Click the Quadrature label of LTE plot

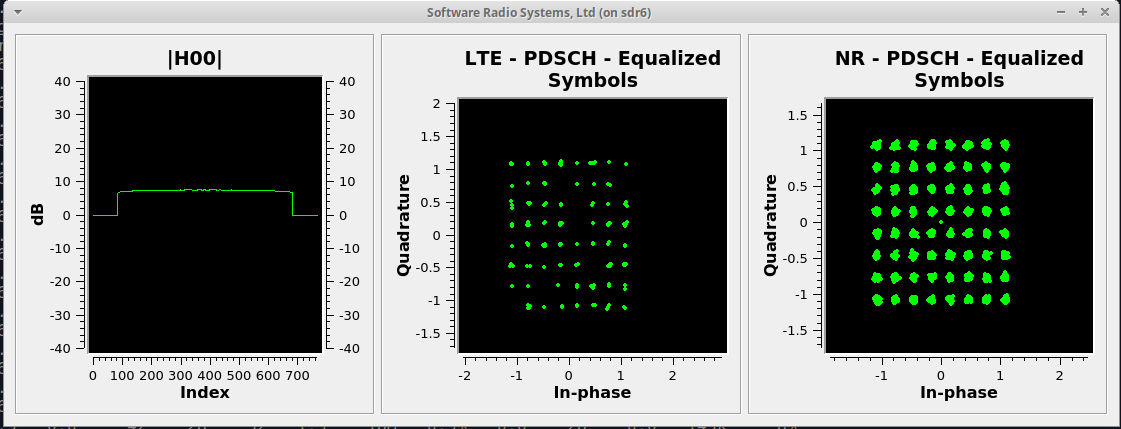click(x=403, y=225)
